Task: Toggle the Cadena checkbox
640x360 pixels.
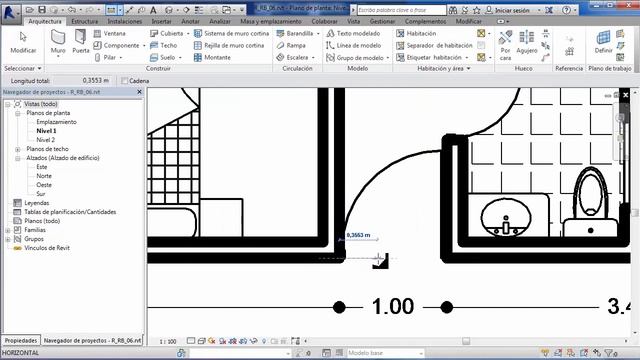Action: tap(124, 81)
